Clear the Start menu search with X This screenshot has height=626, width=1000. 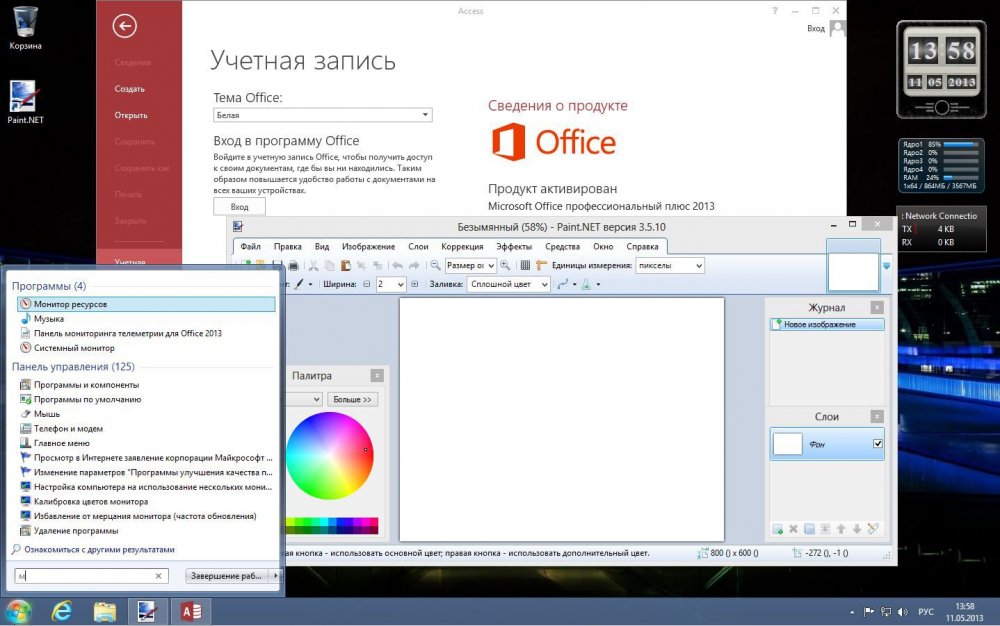point(159,576)
